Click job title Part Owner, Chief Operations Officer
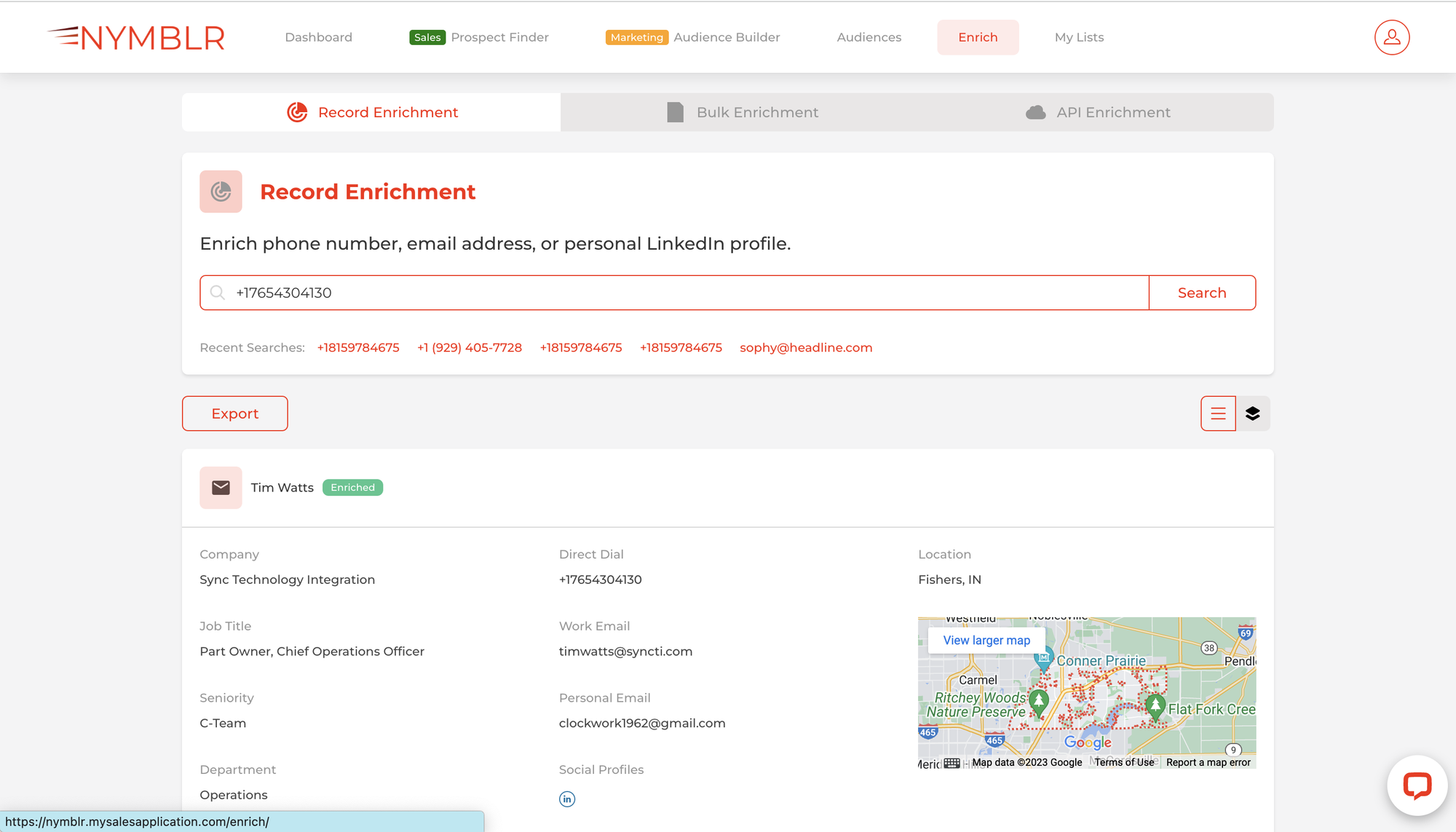 pyautogui.click(x=312, y=651)
